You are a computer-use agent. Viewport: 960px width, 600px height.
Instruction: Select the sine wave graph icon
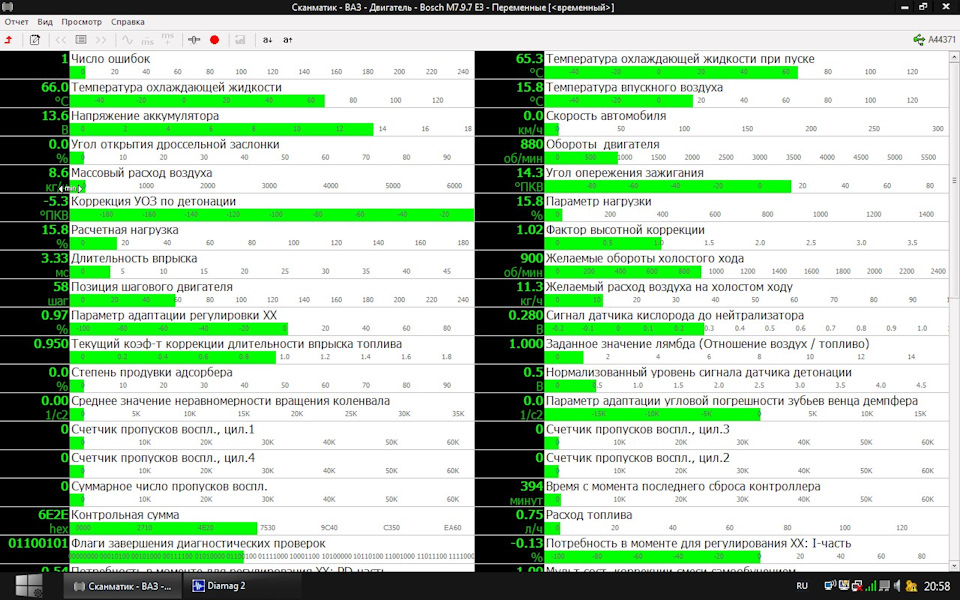coord(127,40)
